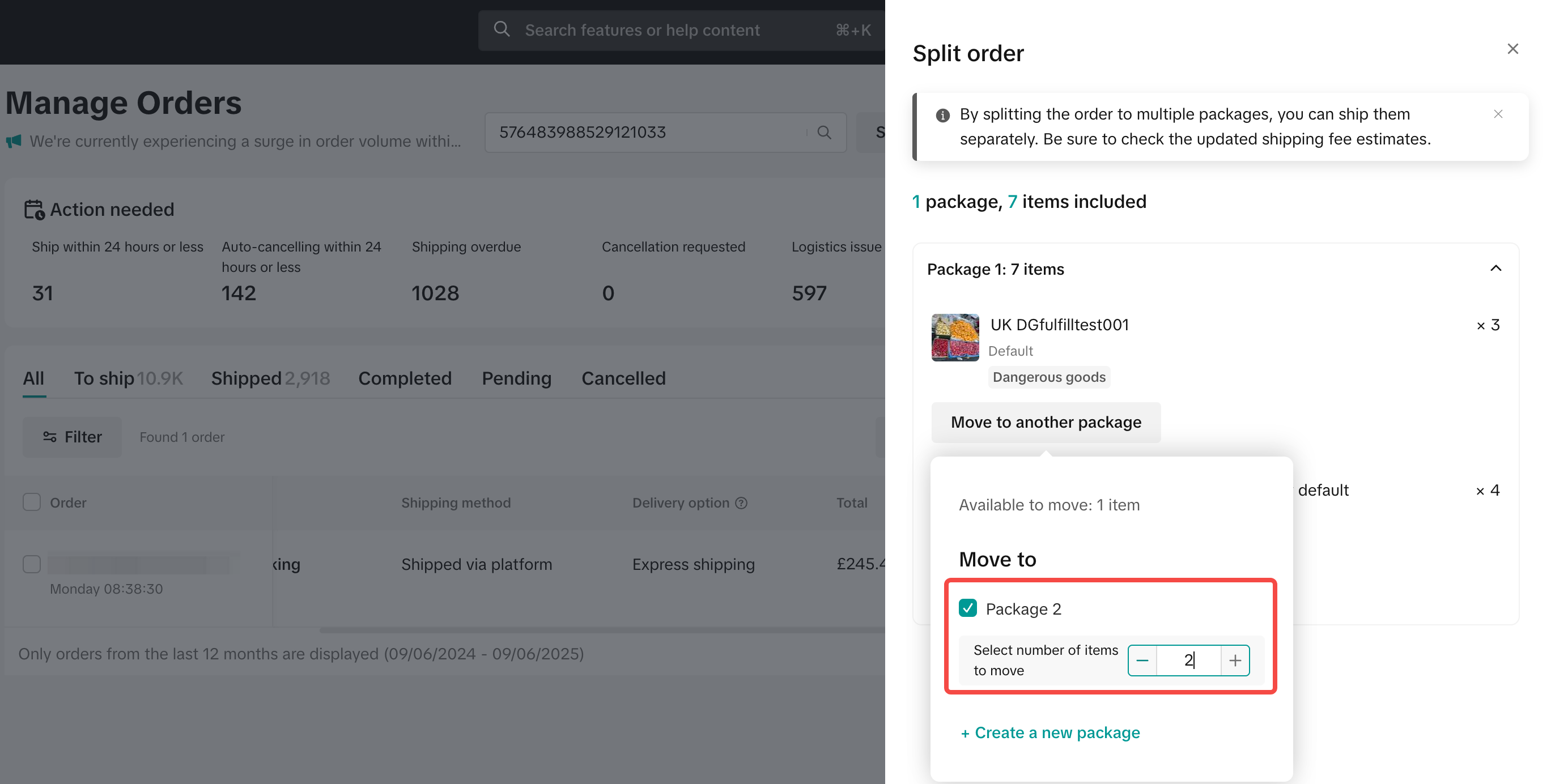Viewport: 1555px width, 784px height.
Task: Click the magnifier icon in order search box
Action: point(824,132)
